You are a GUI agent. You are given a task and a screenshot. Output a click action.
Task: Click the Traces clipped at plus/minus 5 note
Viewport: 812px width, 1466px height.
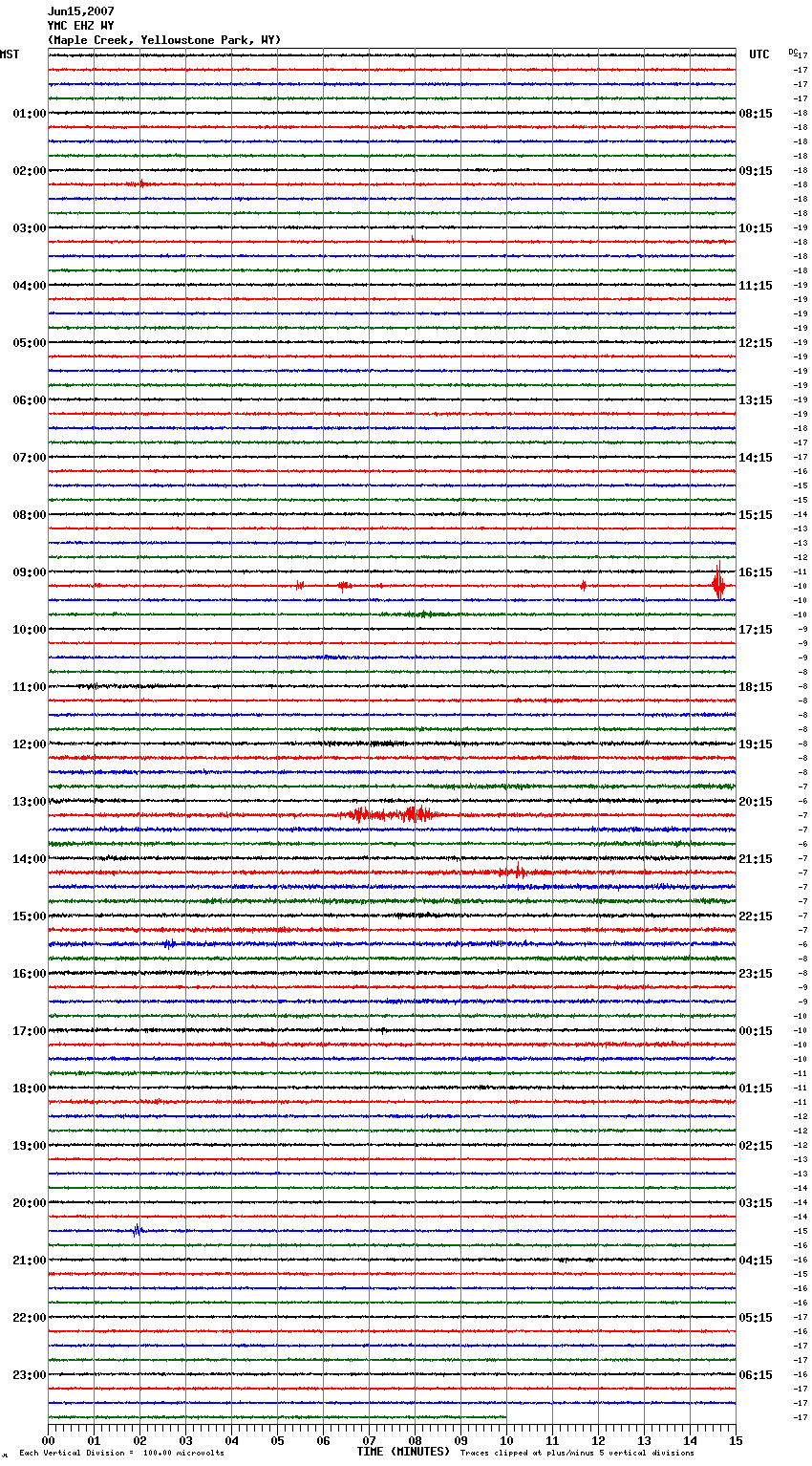pyautogui.click(x=577, y=1454)
